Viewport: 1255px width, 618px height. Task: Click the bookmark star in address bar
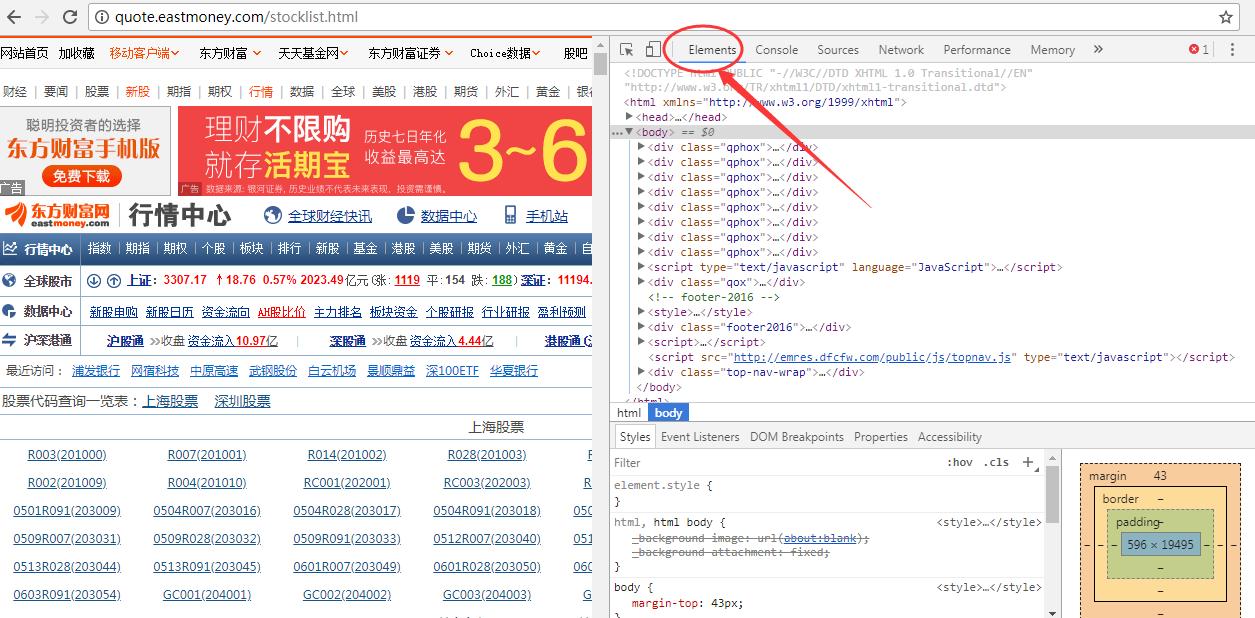click(1227, 16)
